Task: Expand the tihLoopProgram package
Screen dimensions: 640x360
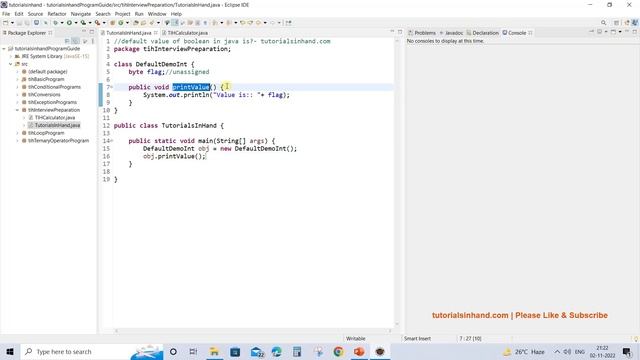Action: [x=18, y=133]
